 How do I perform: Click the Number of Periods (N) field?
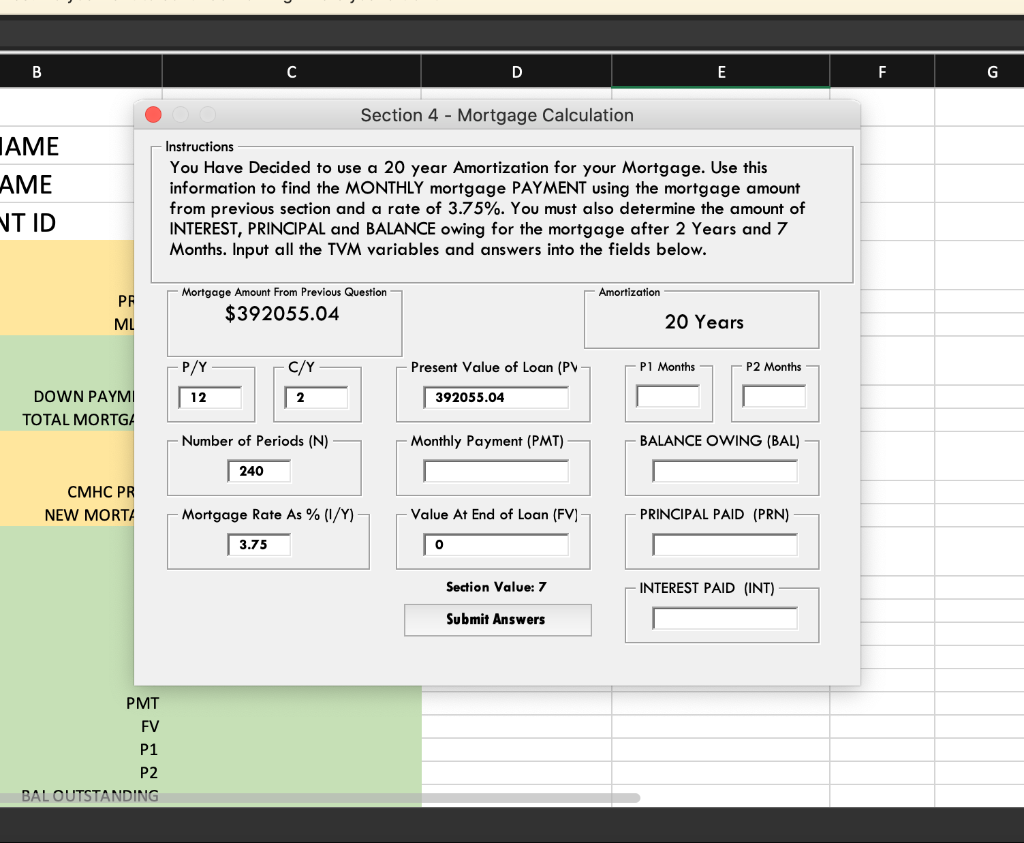coord(259,471)
